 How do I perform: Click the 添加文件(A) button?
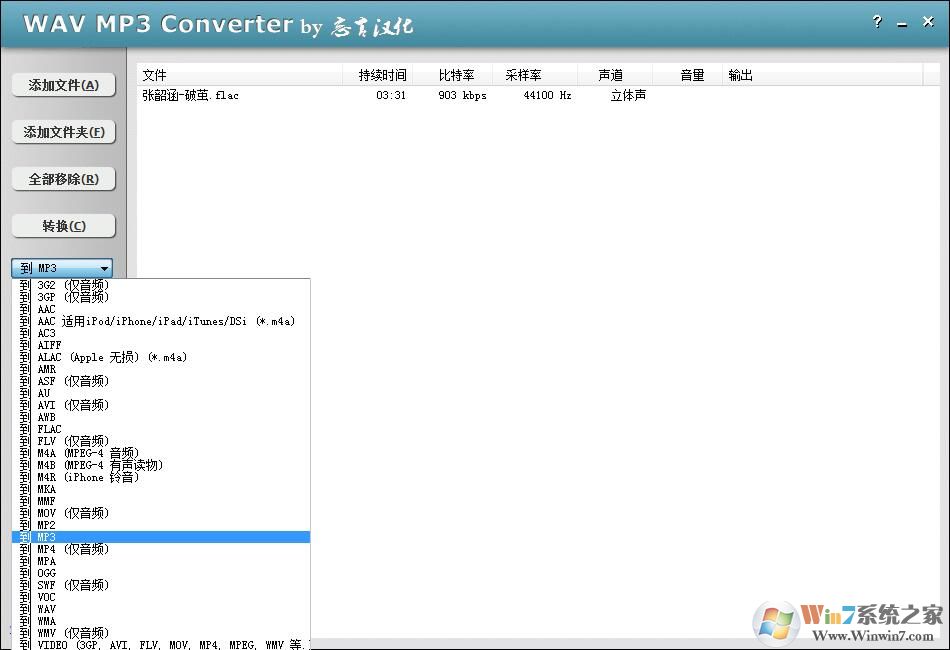pos(63,85)
